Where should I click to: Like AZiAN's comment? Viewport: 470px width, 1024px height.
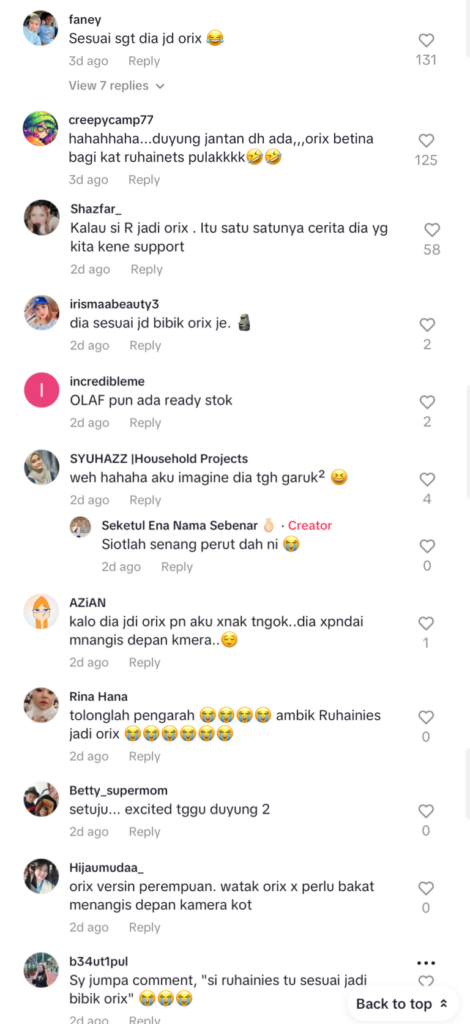coord(426,623)
